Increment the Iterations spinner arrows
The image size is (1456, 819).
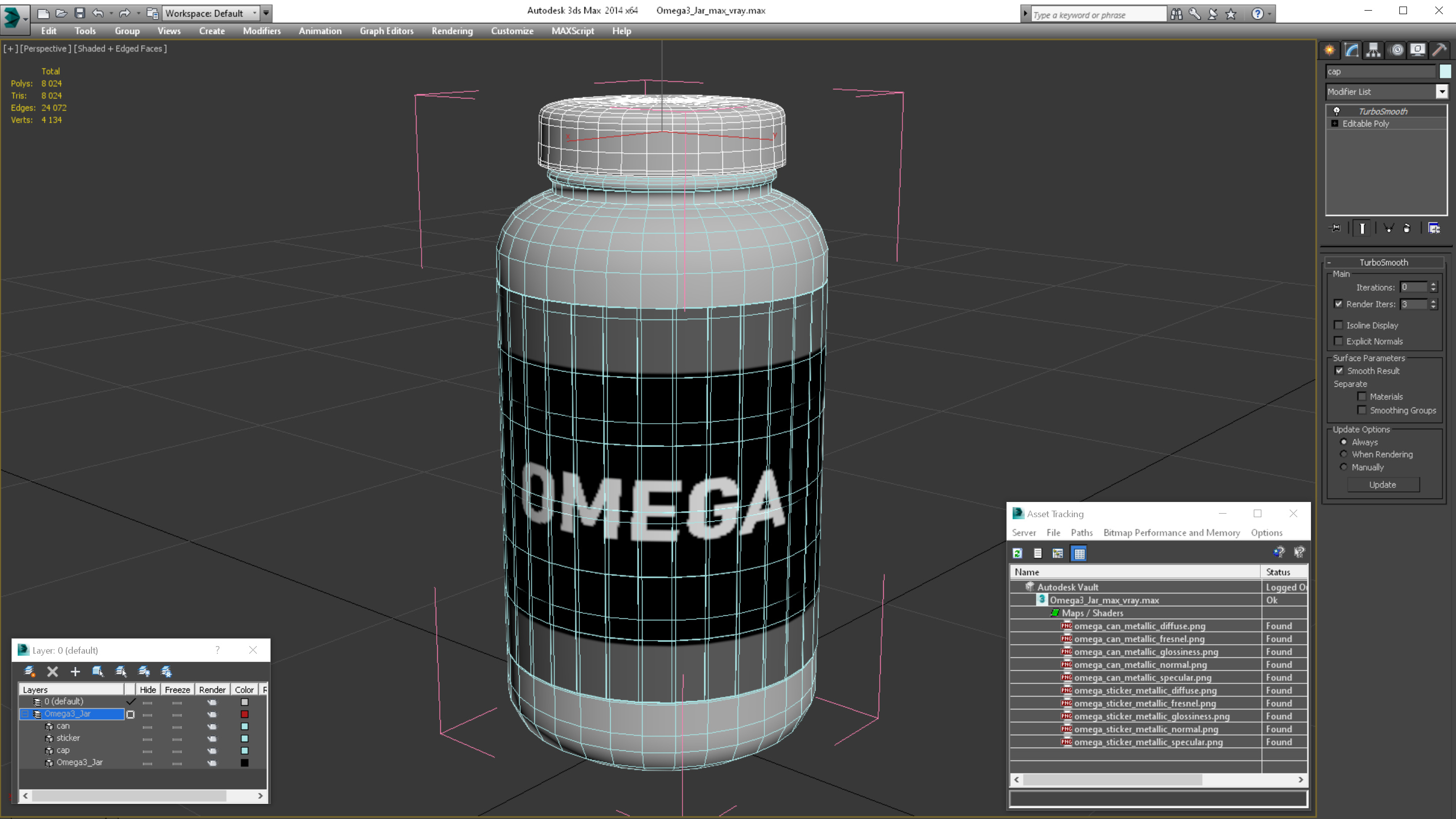click(1433, 287)
